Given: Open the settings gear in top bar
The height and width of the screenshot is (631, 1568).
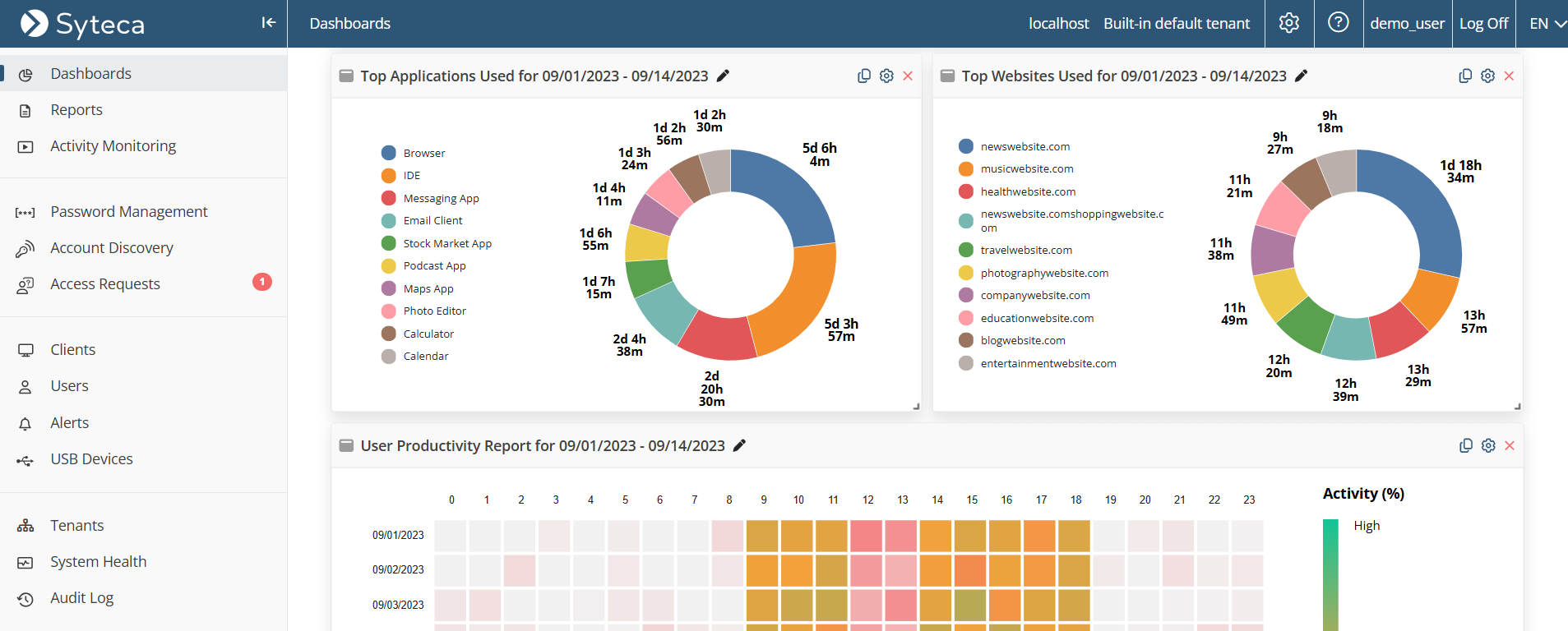Looking at the screenshot, I should tap(1288, 23).
